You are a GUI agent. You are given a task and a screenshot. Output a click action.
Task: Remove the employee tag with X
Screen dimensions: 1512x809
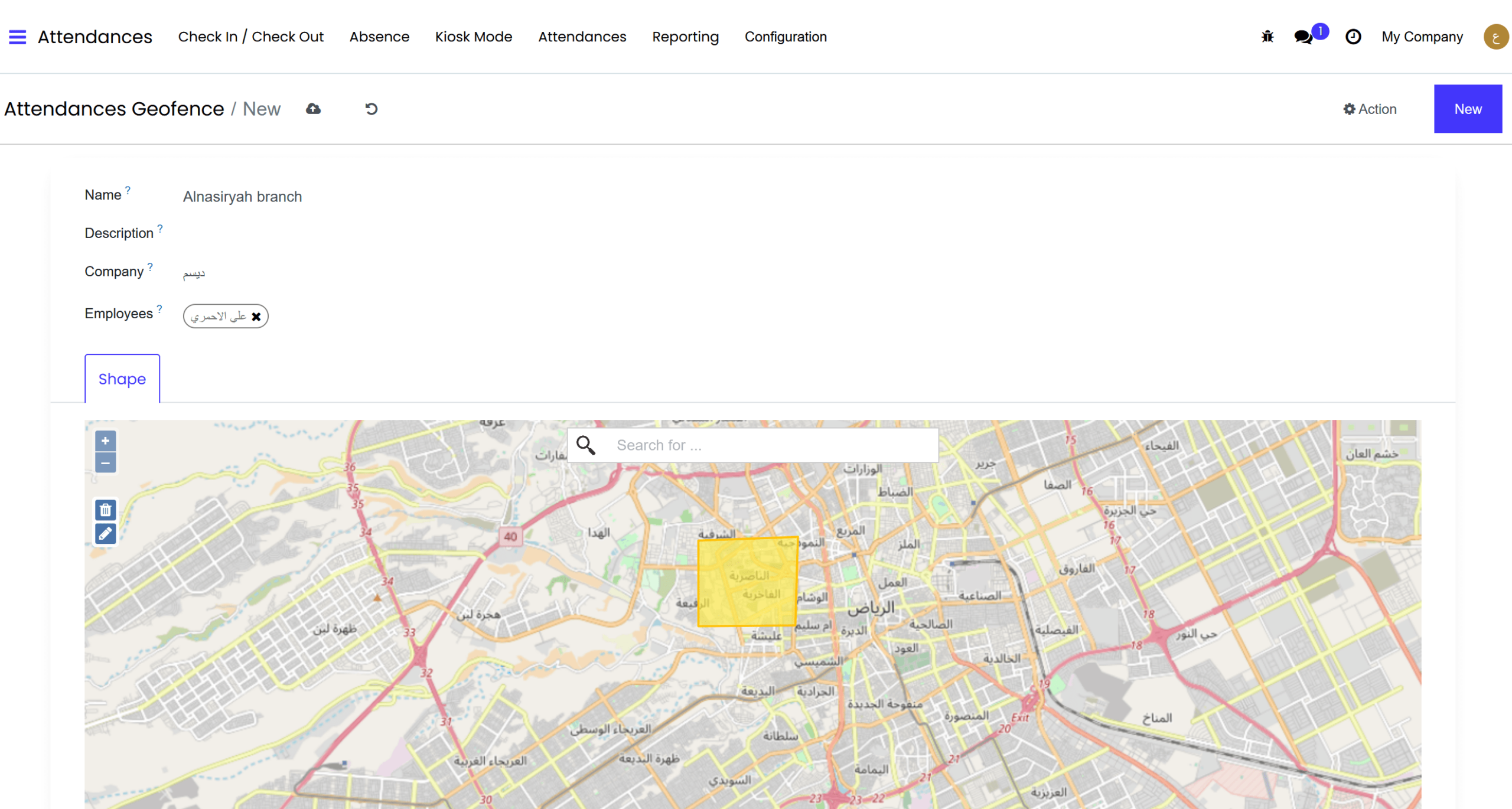pos(256,317)
